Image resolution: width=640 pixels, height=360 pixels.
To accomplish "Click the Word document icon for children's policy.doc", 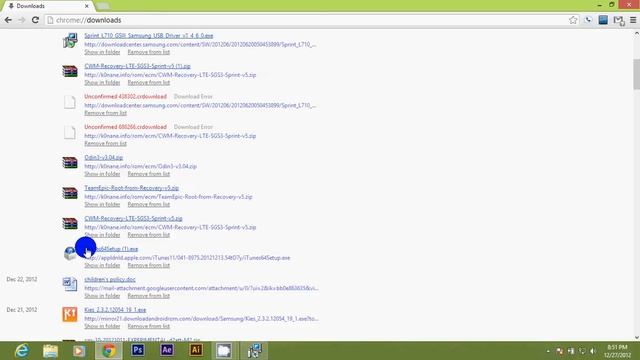I will [x=70, y=284].
